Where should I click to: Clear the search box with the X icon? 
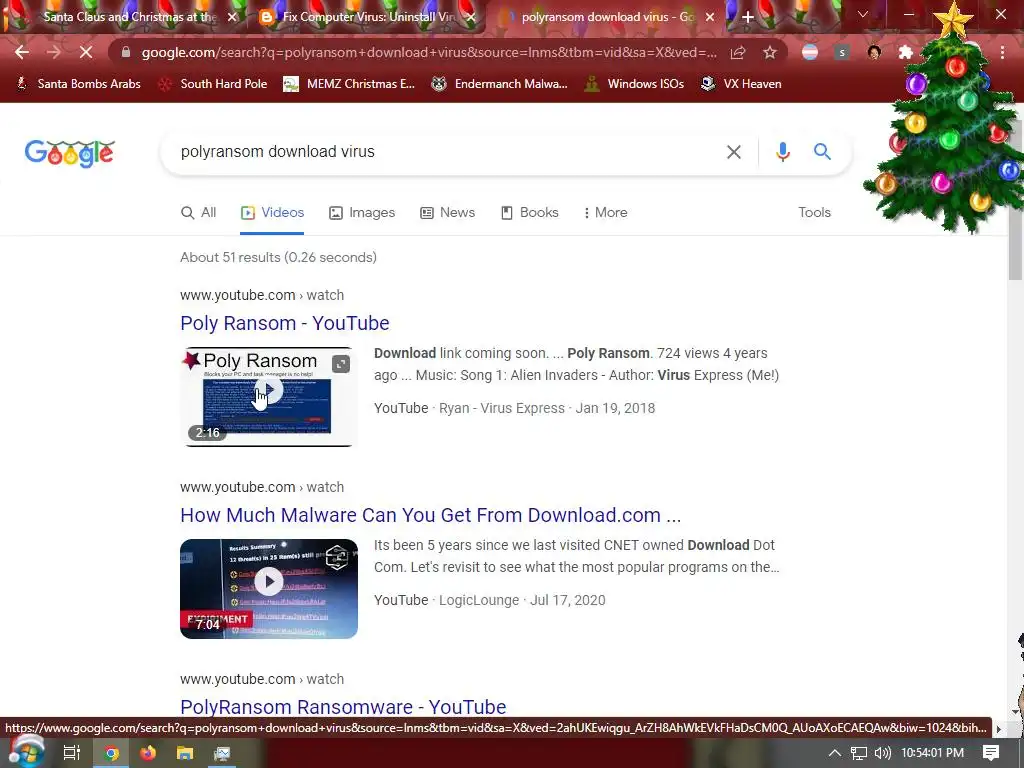[x=734, y=152]
